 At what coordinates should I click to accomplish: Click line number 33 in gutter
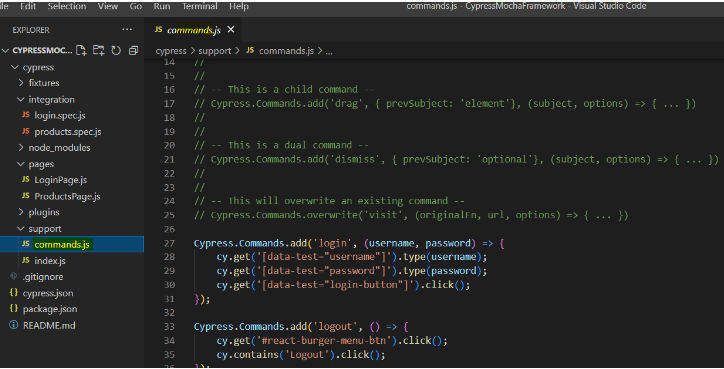pyautogui.click(x=169, y=327)
